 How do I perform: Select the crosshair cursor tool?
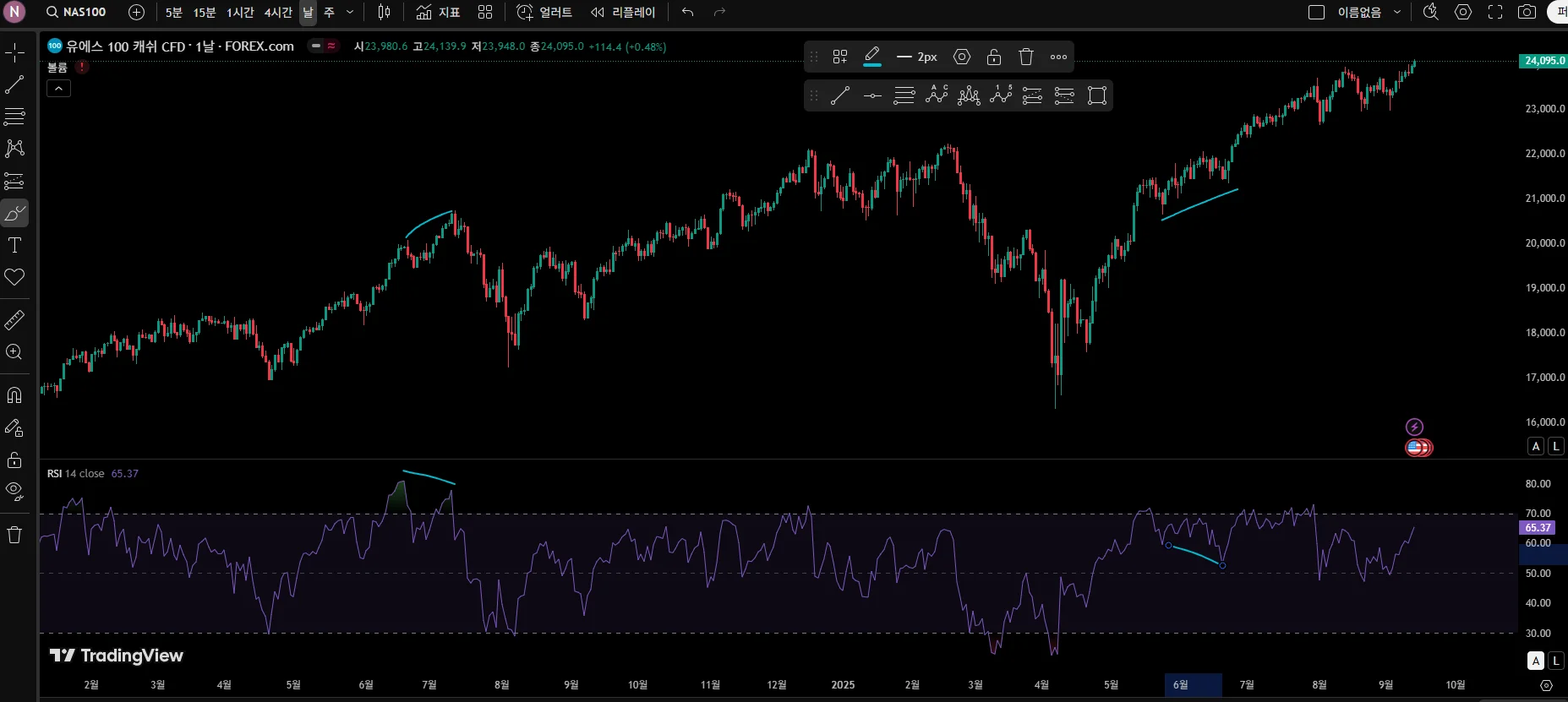tap(14, 53)
